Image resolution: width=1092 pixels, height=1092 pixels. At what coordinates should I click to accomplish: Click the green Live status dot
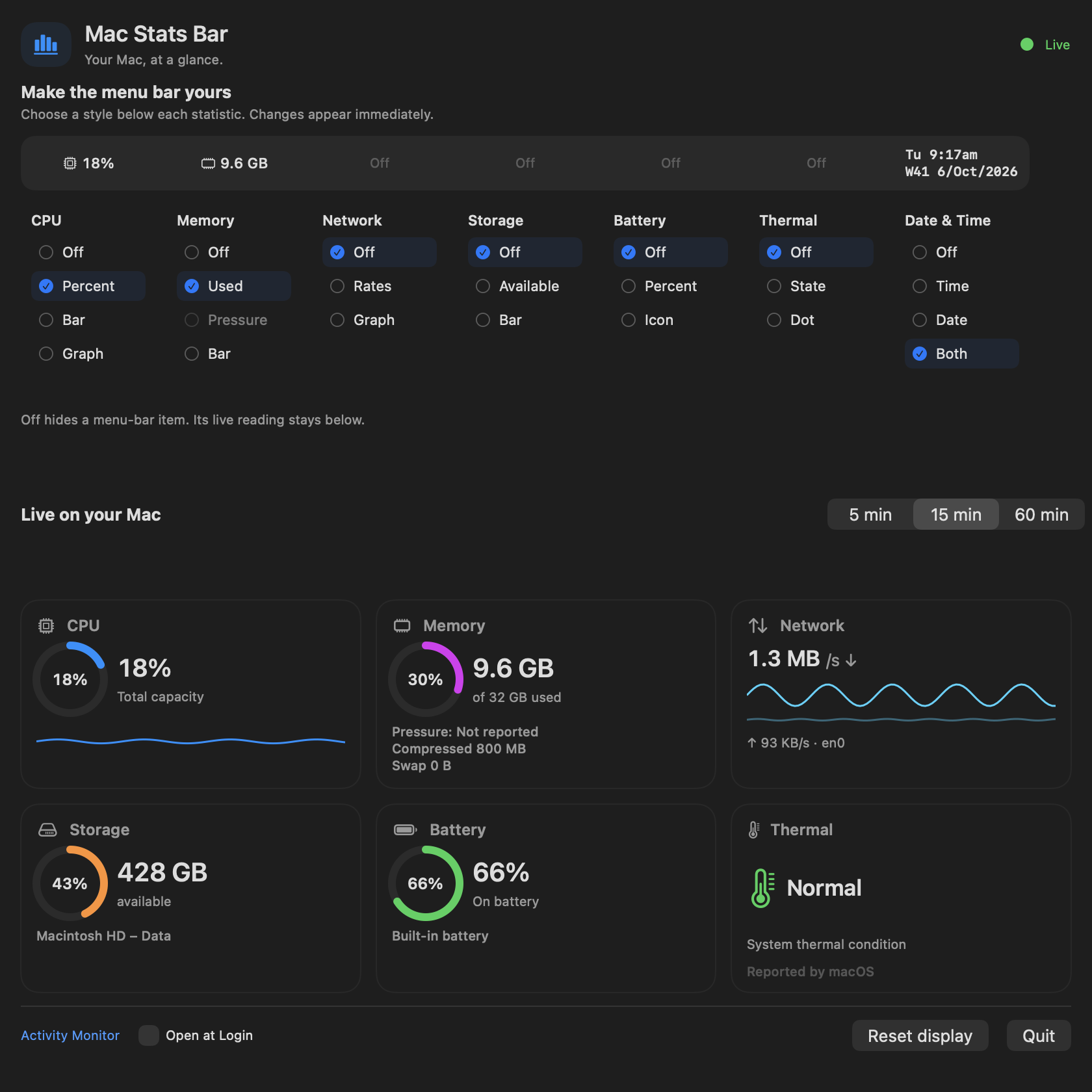pyautogui.click(x=1027, y=44)
